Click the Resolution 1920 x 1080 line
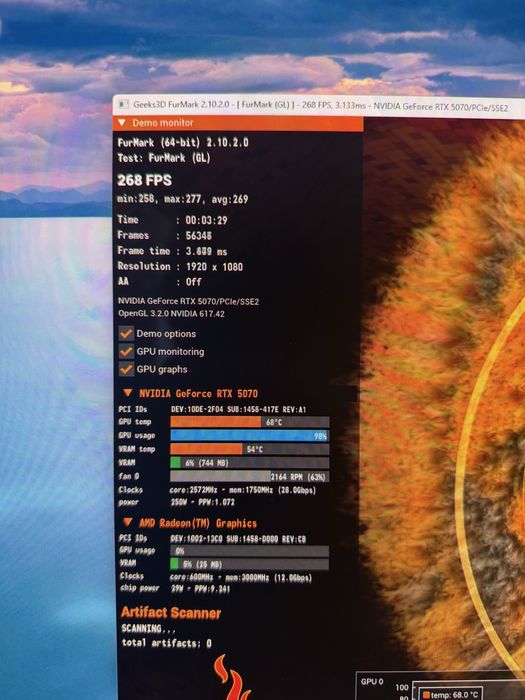This screenshot has height=700, width=525. pos(180,267)
